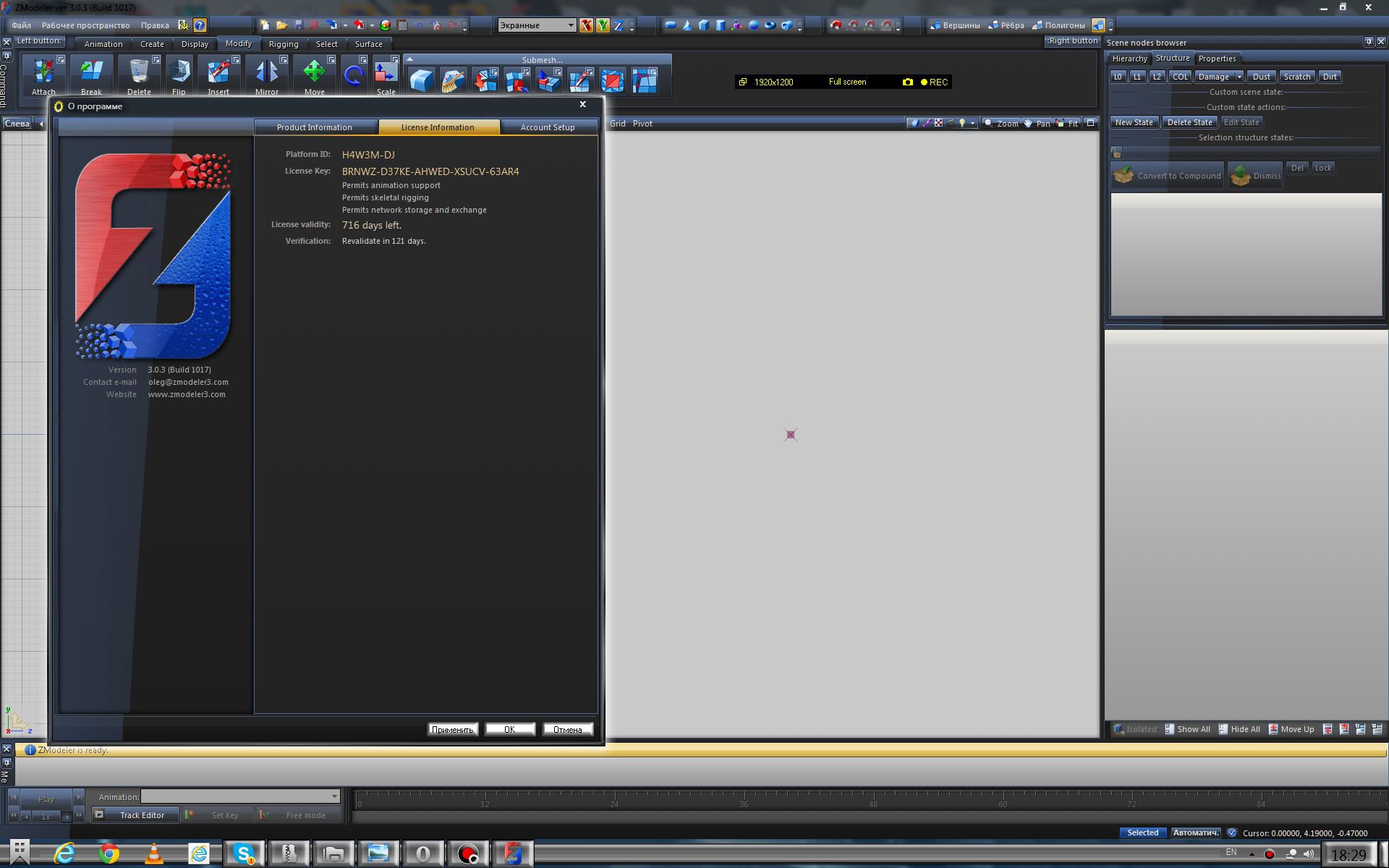This screenshot has width=1389, height=868.
Task: Select the Scale tool icon
Action: click(x=386, y=72)
